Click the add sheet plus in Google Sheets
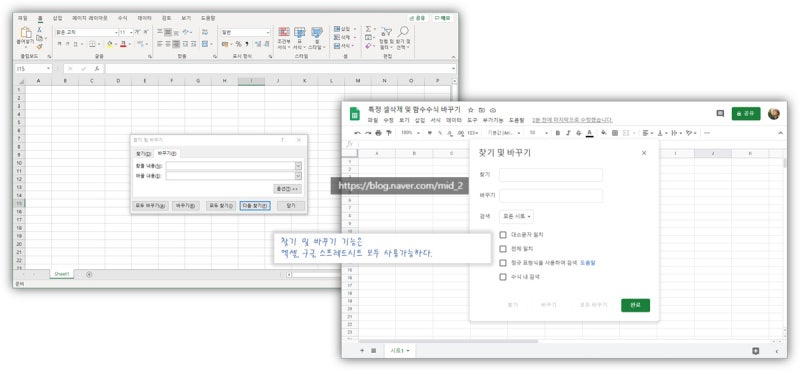The image size is (800, 371). coord(362,351)
